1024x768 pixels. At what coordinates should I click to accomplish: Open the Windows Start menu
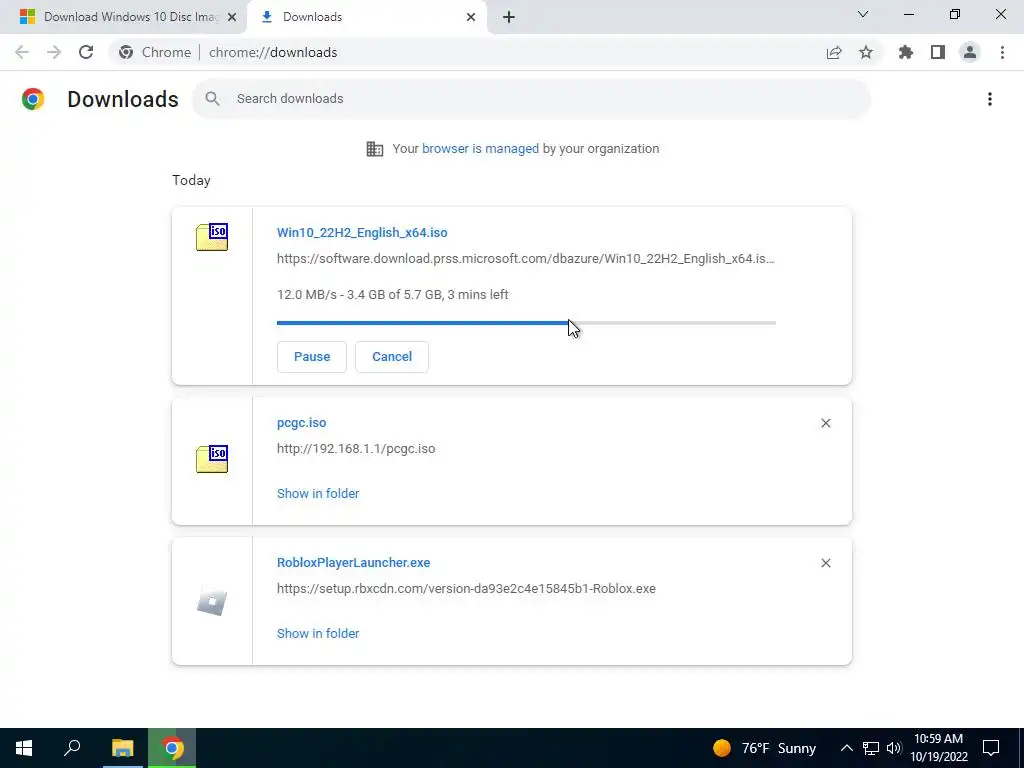click(x=24, y=748)
